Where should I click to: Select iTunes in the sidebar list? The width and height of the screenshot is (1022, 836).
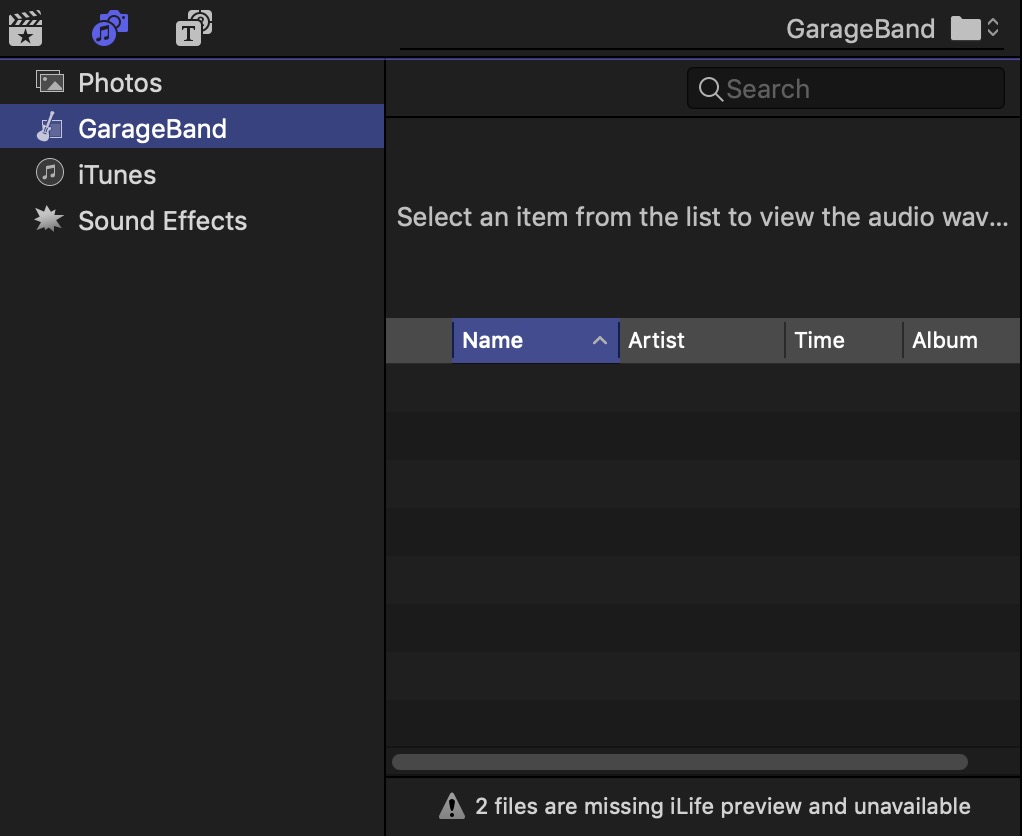tap(117, 174)
